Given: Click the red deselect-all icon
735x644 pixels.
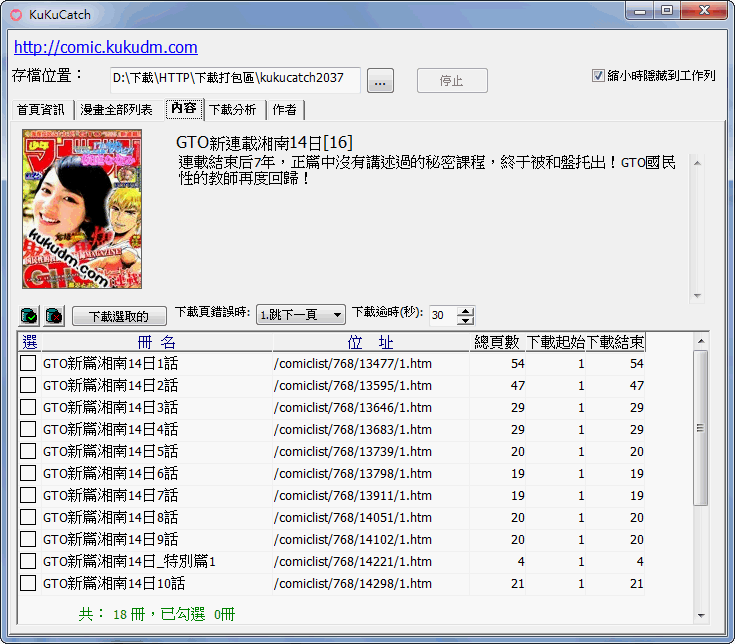Looking at the screenshot, I should point(54,315).
